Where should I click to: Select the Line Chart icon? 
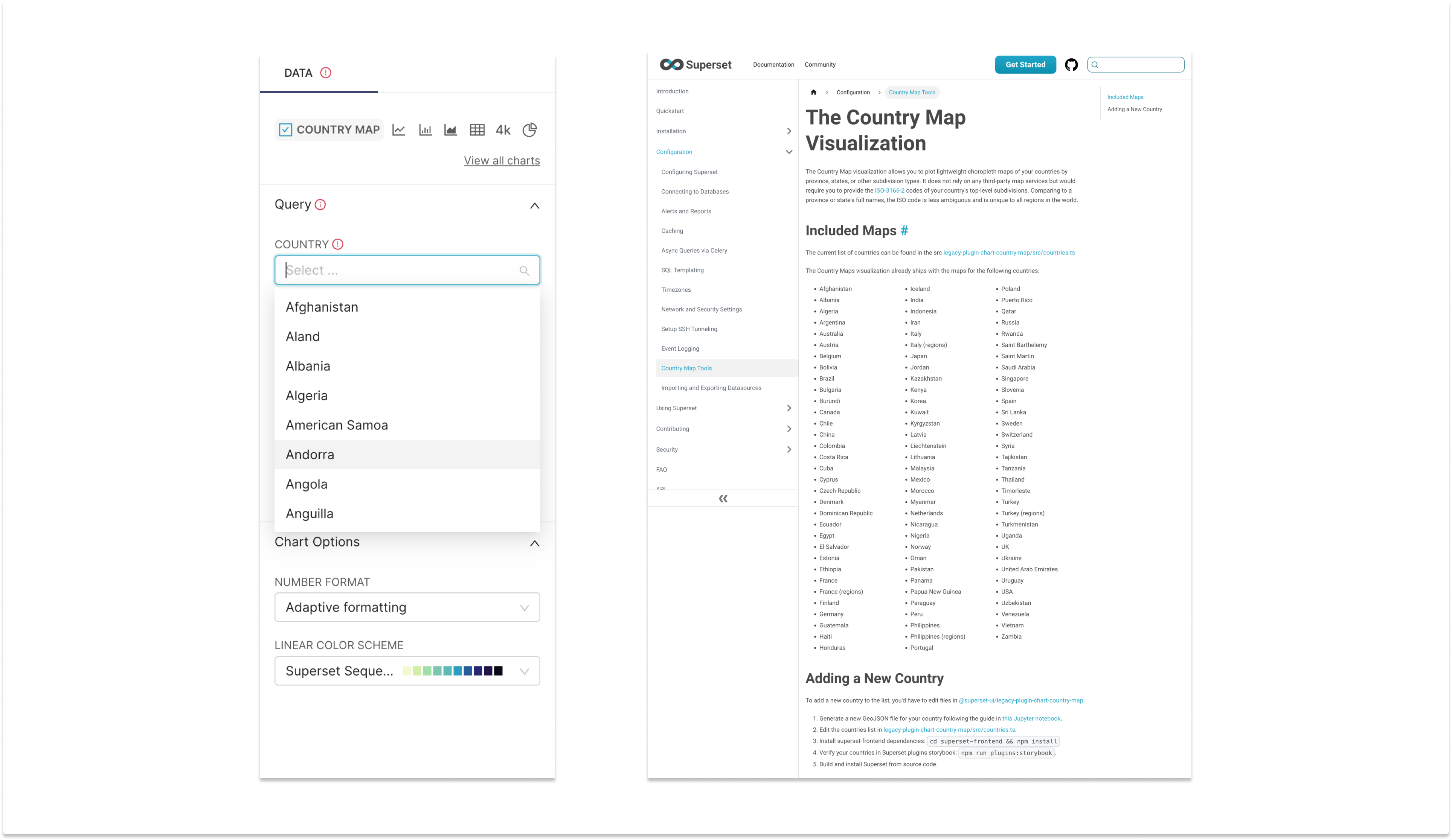click(x=398, y=129)
